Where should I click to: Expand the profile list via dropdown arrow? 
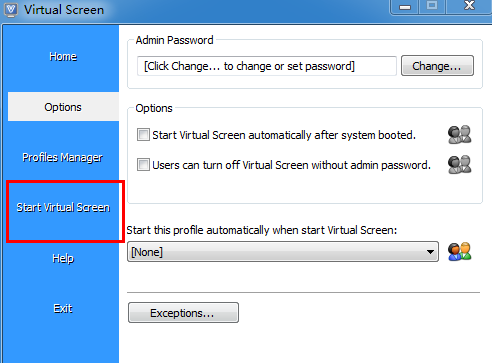pyautogui.click(x=430, y=252)
